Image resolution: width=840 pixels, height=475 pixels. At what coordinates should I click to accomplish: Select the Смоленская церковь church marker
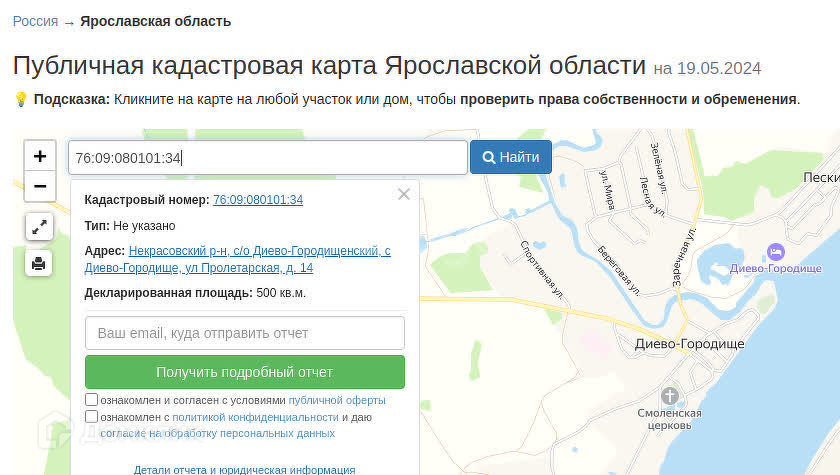coord(669,396)
